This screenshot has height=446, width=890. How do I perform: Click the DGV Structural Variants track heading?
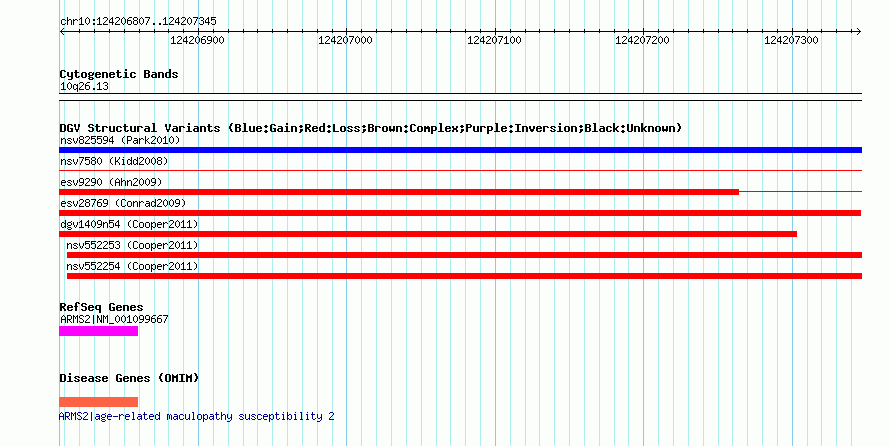coord(371,128)
